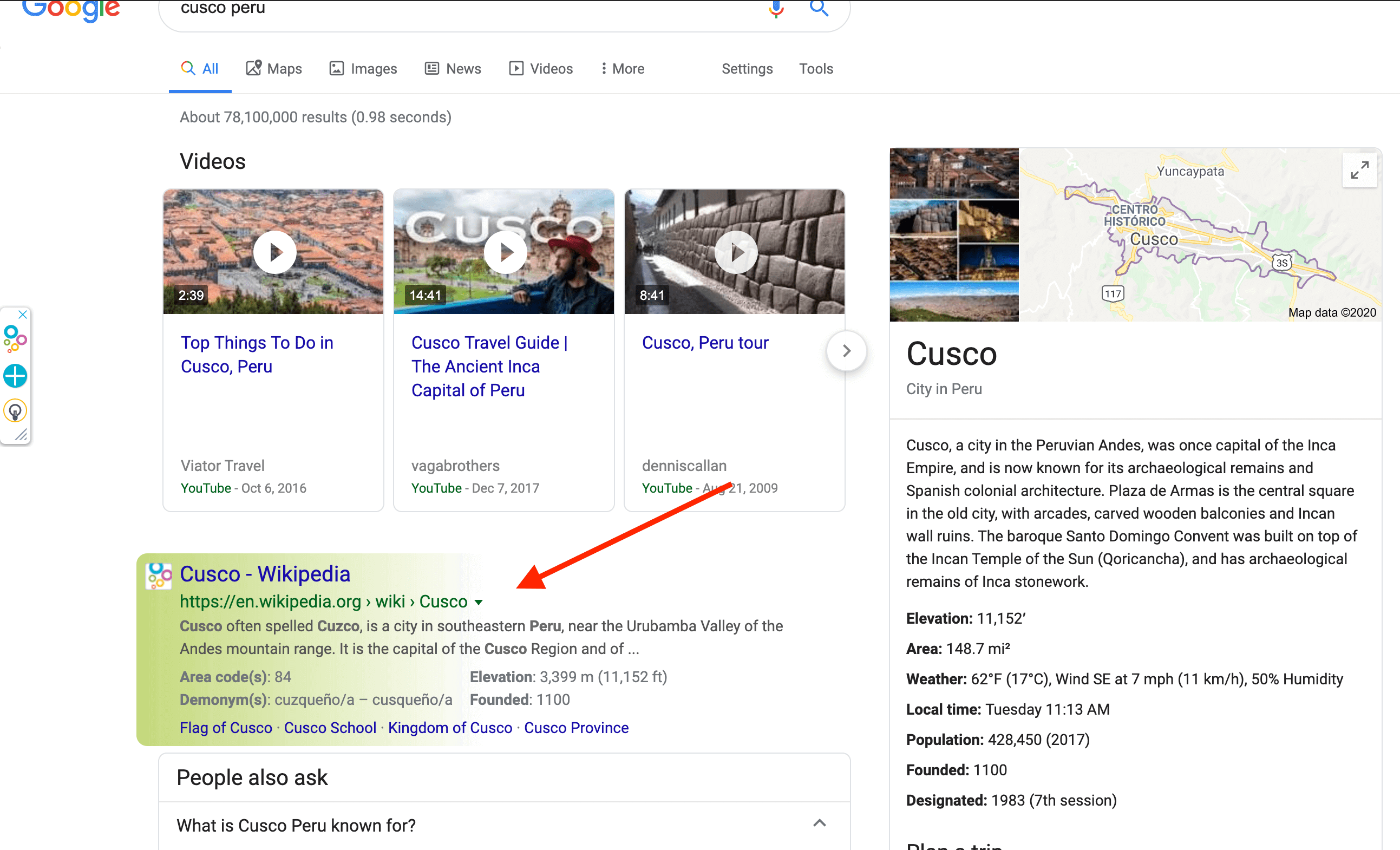Show next videos with carousel arrow

[x=847, y=351]
